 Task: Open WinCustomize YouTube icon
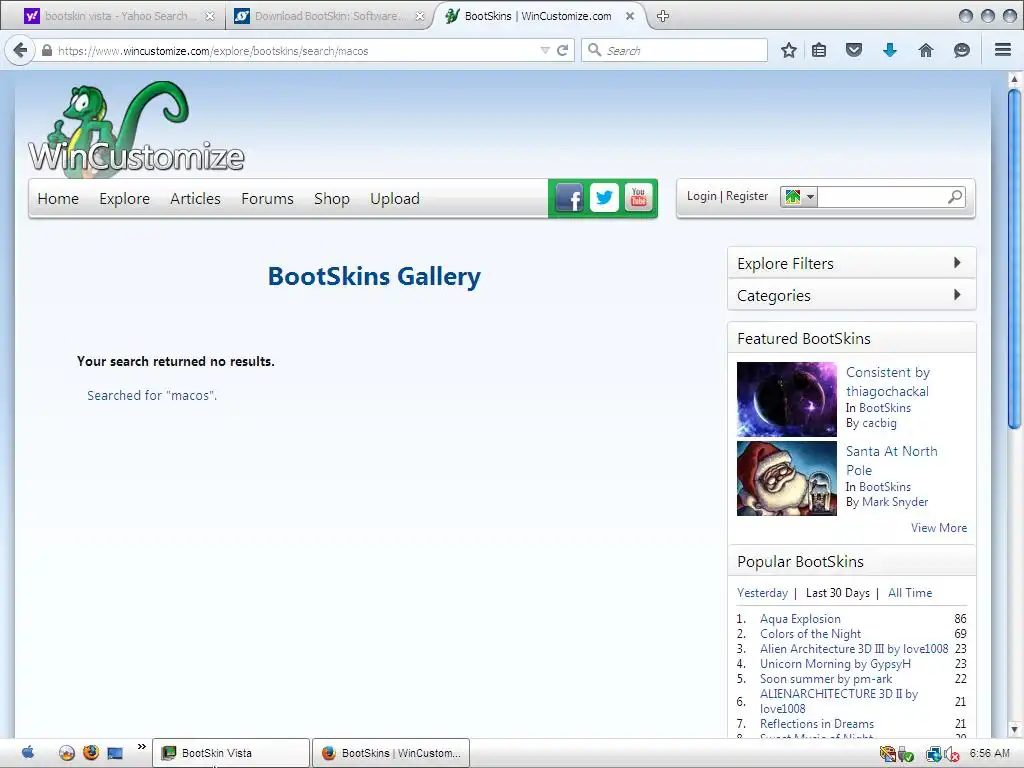[x=638, y=197]
